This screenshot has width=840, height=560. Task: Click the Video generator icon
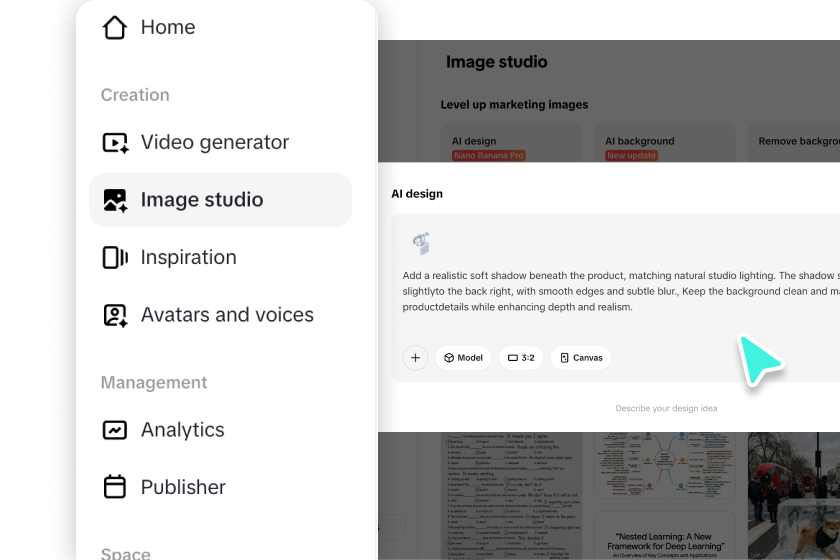pos(115,143)
